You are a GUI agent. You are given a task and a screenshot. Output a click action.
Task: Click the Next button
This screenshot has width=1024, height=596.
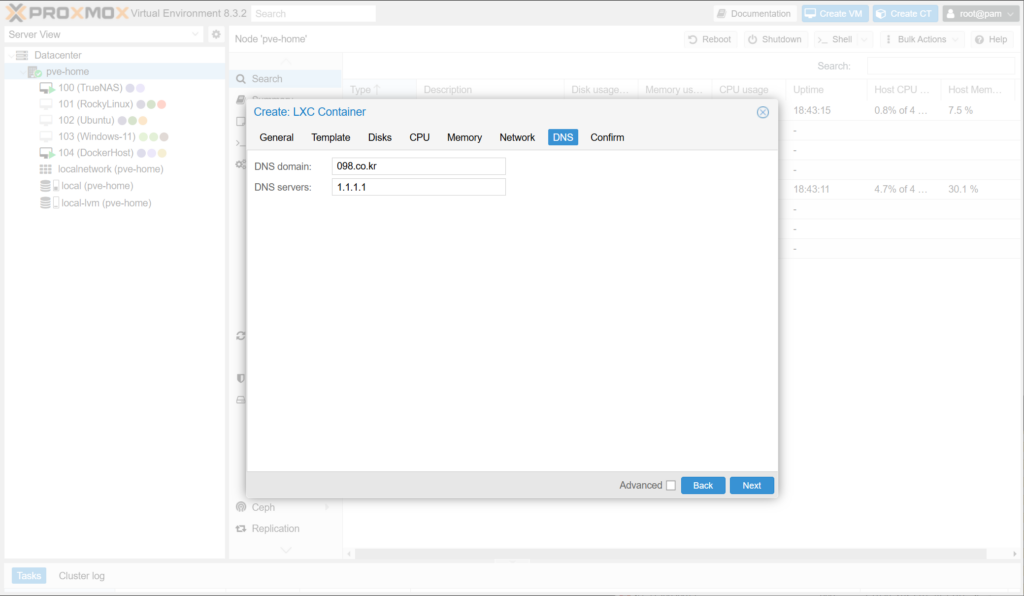click(751, 485)
